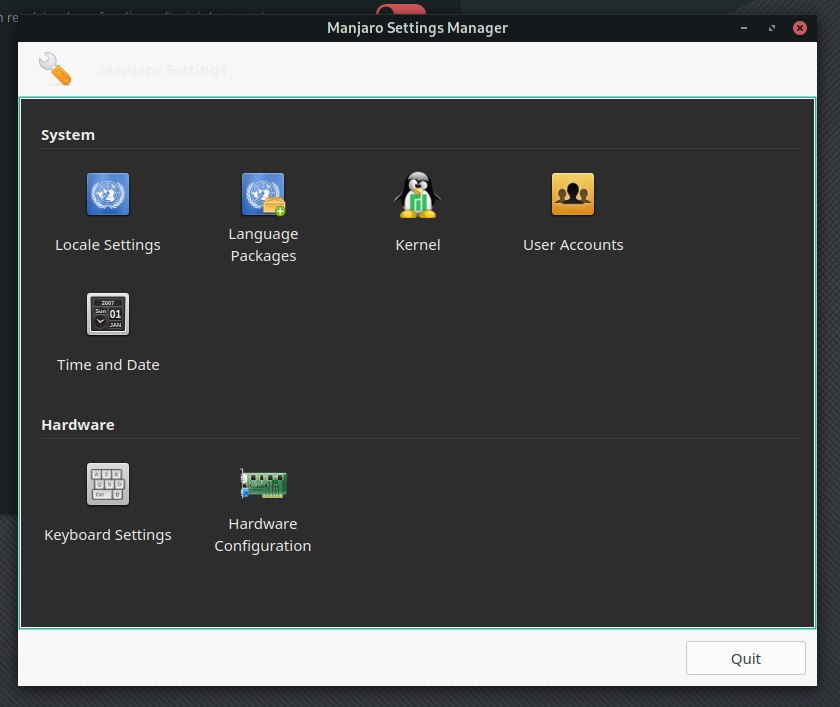Viewport: 840px width, 707px height.
Task: Click the "Hardware Configuration" label
Action: pos(263,535)
